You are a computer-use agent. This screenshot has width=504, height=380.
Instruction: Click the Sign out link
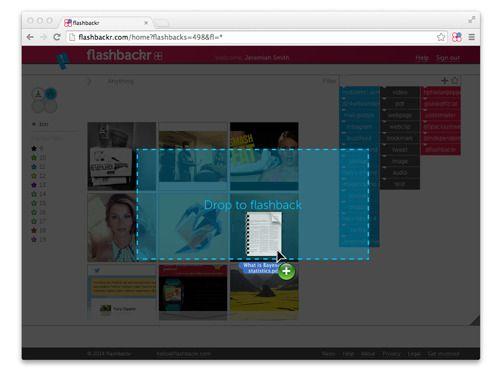[448, 58]
